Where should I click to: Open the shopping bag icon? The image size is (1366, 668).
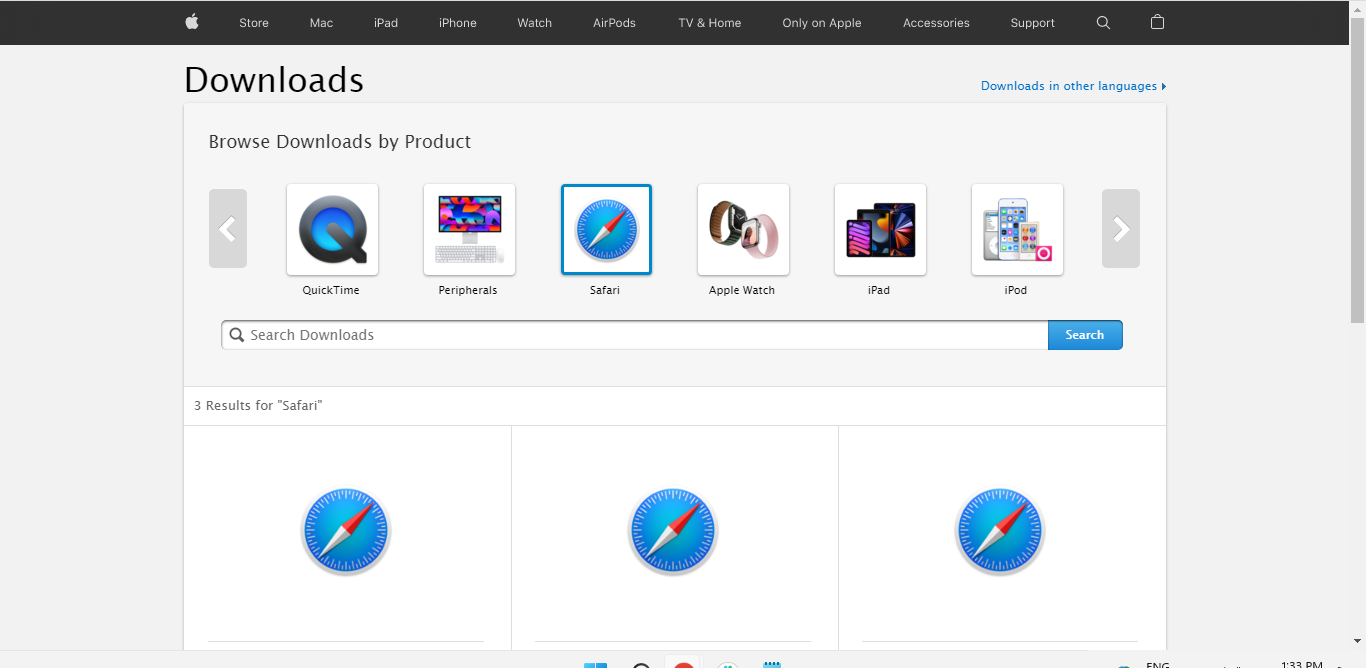pyautogui.click(x=1157, y=22)
